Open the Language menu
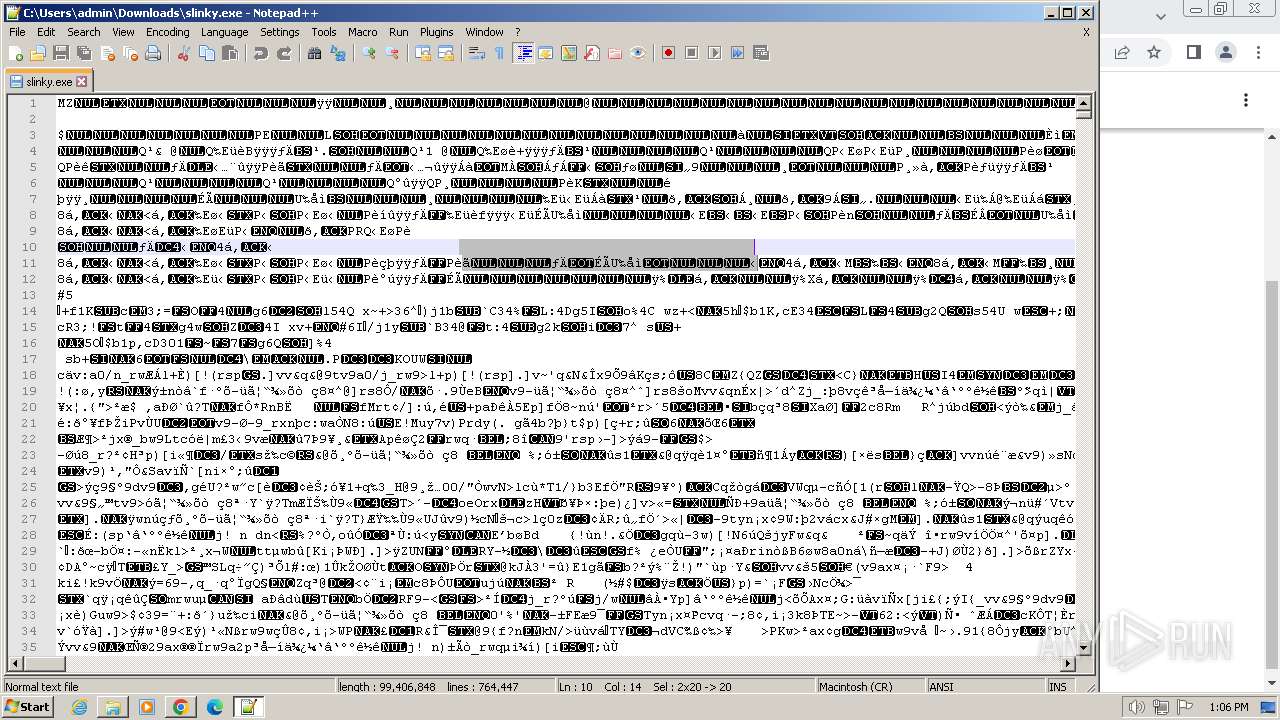 click(224, 32)
